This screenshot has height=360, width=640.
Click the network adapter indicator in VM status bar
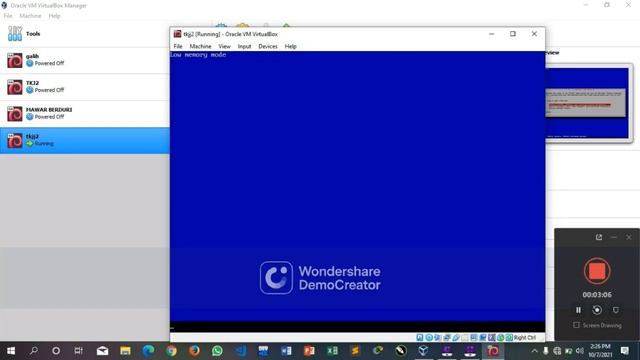click(446, 338)
